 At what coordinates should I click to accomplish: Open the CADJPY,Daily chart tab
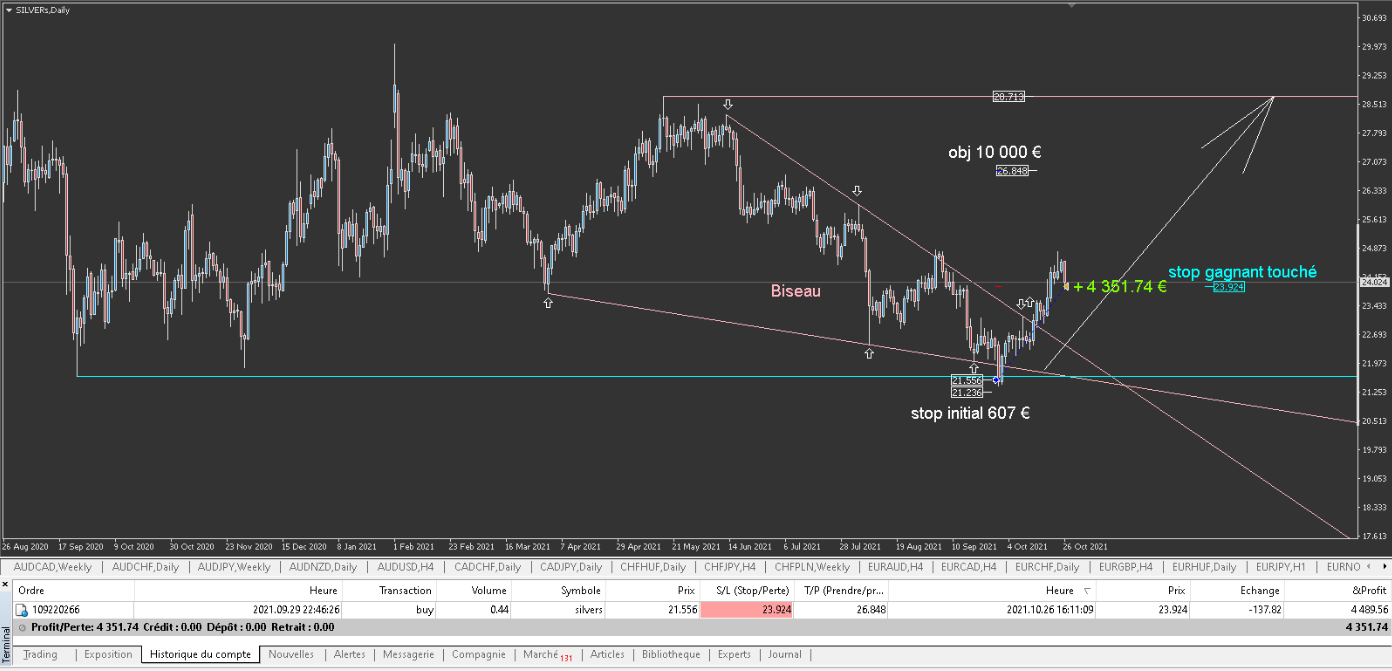[572, 567]
